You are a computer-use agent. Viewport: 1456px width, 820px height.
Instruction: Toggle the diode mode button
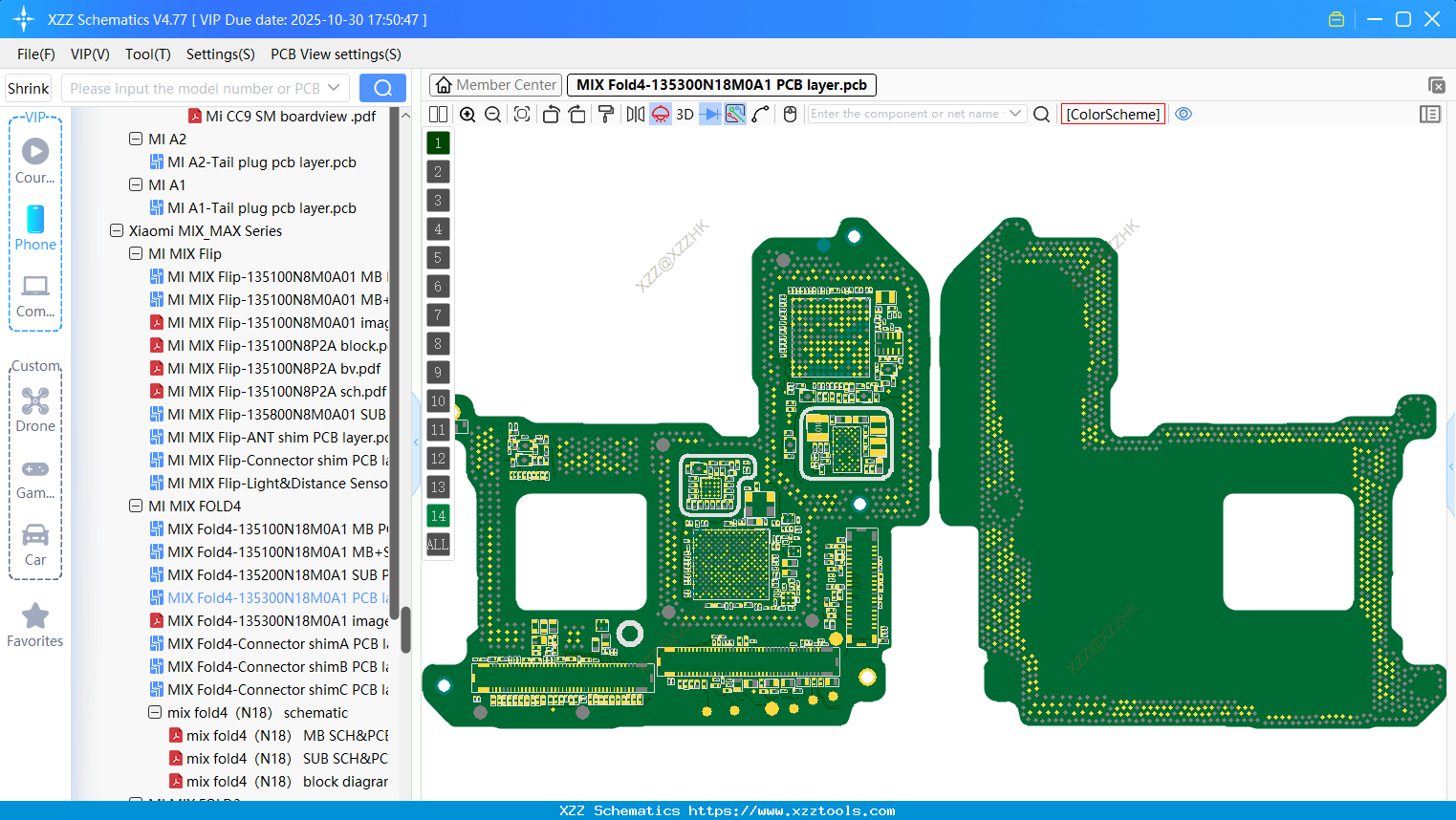click(707, 113)
